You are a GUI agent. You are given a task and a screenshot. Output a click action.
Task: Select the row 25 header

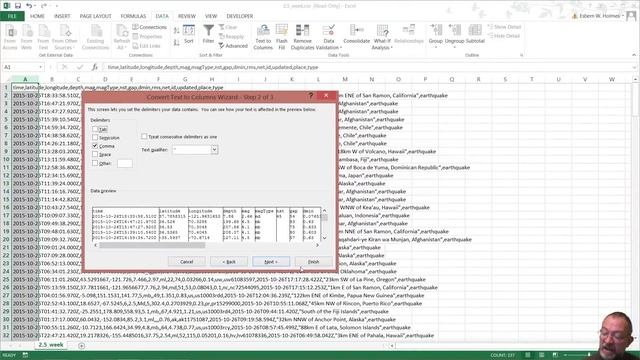pos(6,280)
